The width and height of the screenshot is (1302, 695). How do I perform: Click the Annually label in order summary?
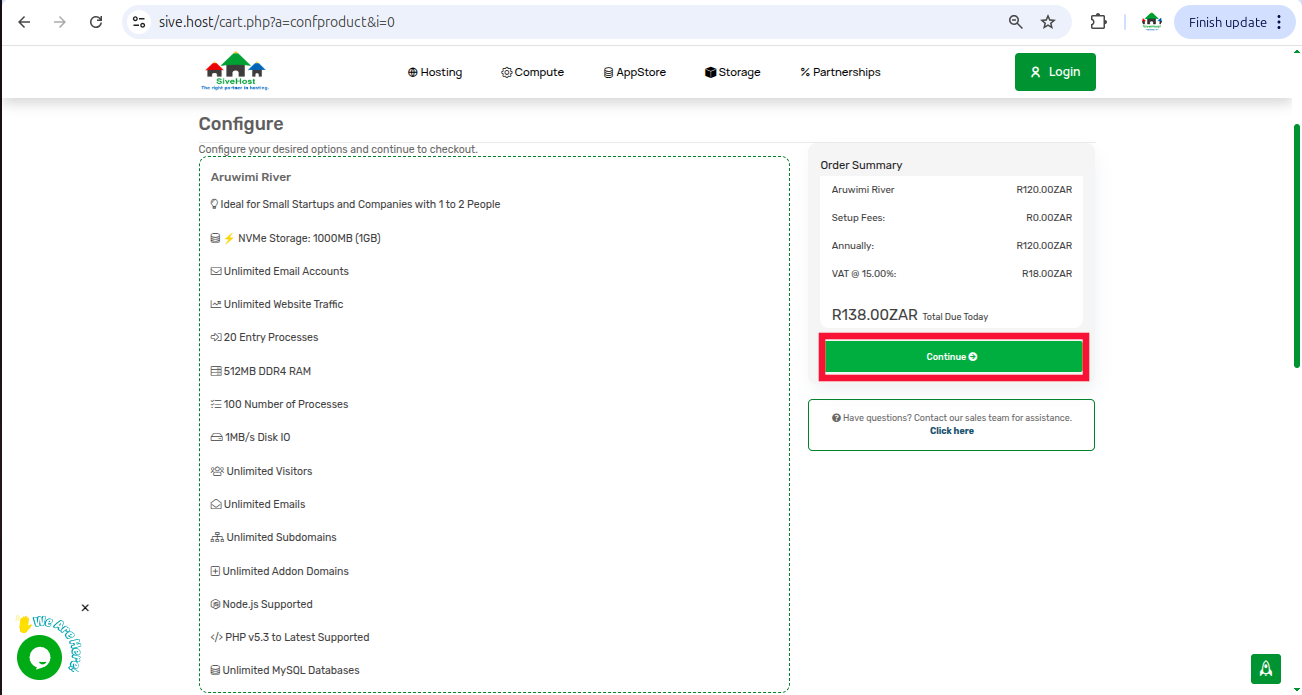(x=853, y=245)
